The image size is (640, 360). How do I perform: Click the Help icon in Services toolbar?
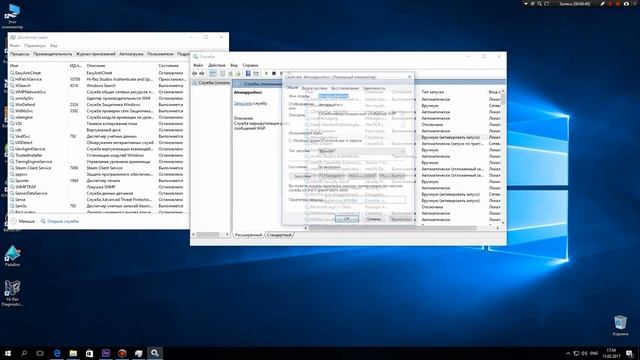tap(248, 73)
